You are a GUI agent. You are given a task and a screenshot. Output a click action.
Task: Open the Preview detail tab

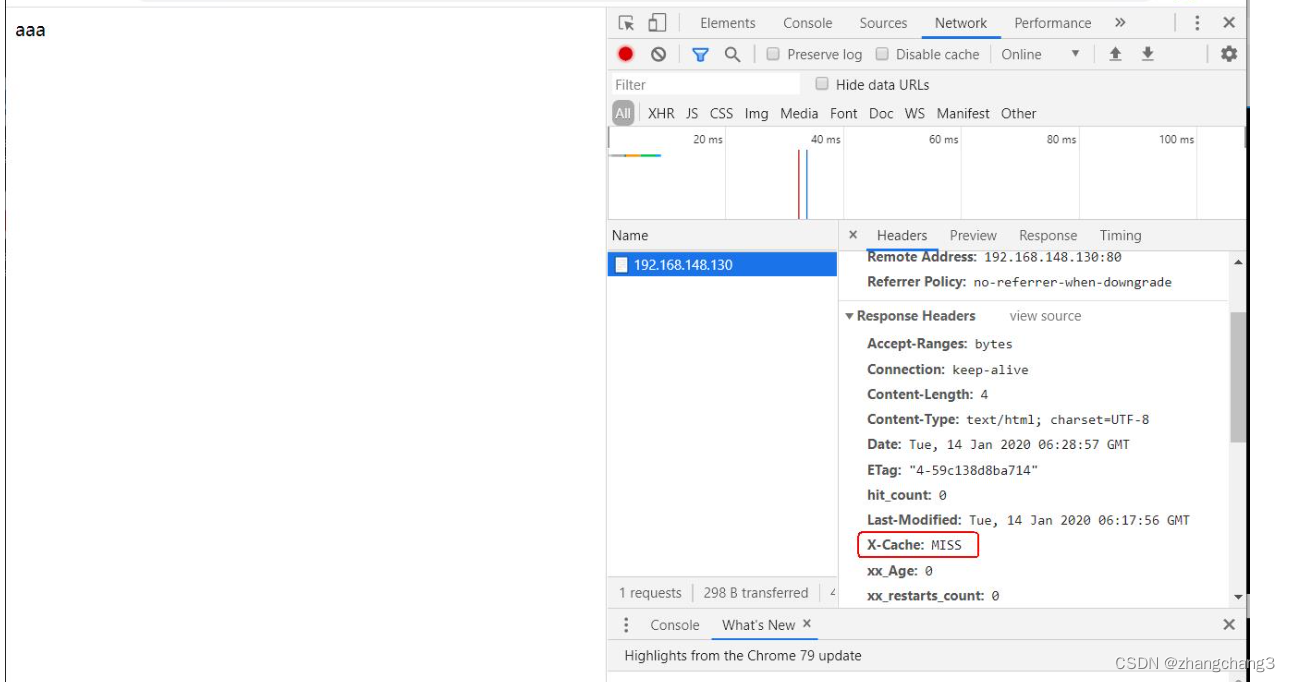(x=973, y=235)
